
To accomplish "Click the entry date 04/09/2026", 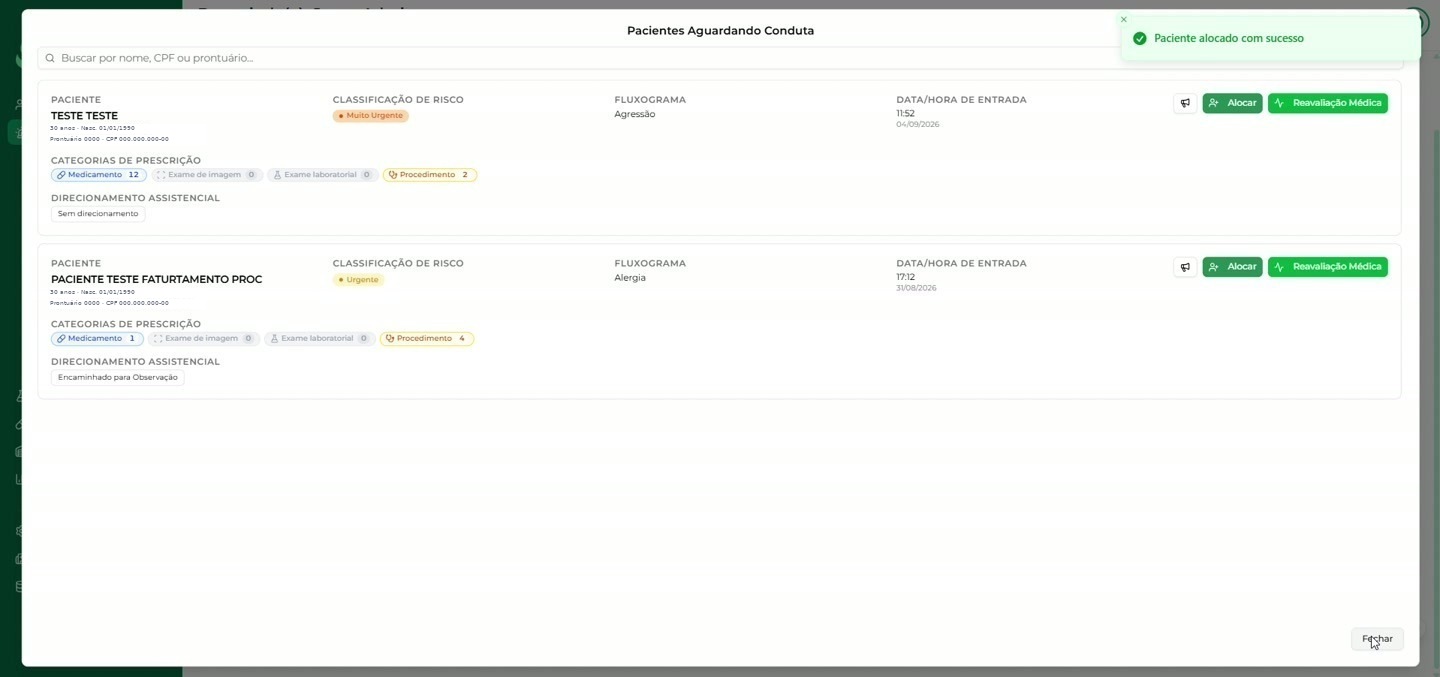I will pyautogui.click(x=917, y=125).
